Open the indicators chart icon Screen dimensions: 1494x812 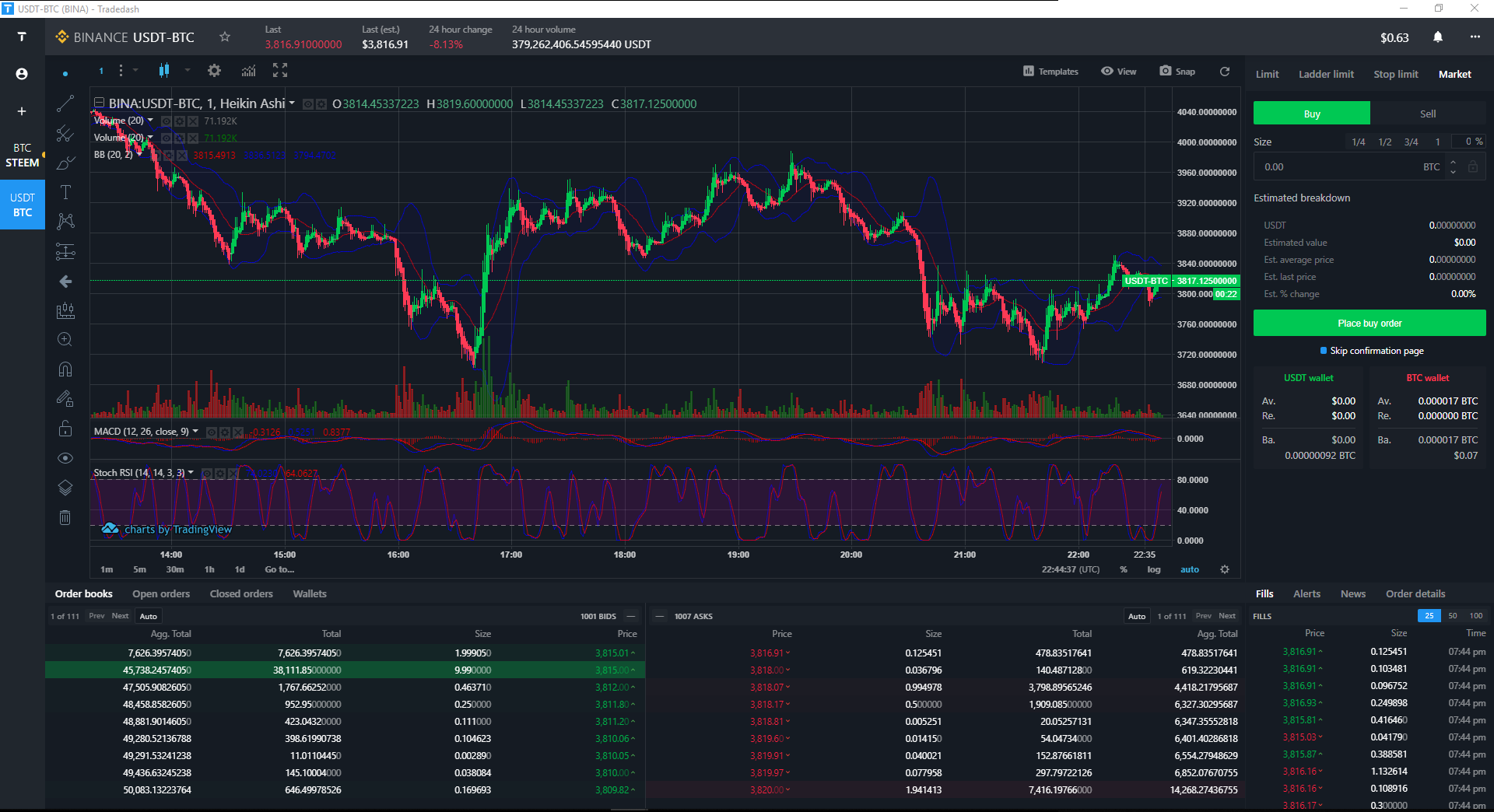(x=248, y=71)
